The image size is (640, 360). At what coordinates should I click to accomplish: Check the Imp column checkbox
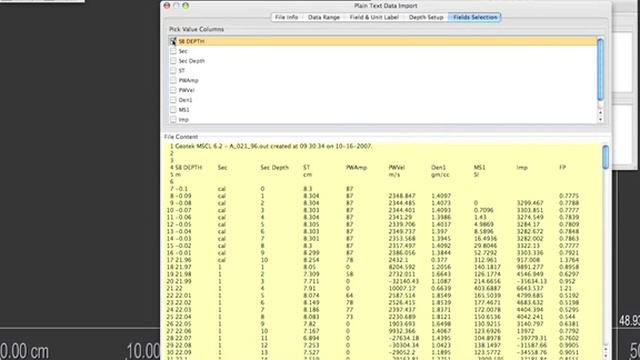173,120
